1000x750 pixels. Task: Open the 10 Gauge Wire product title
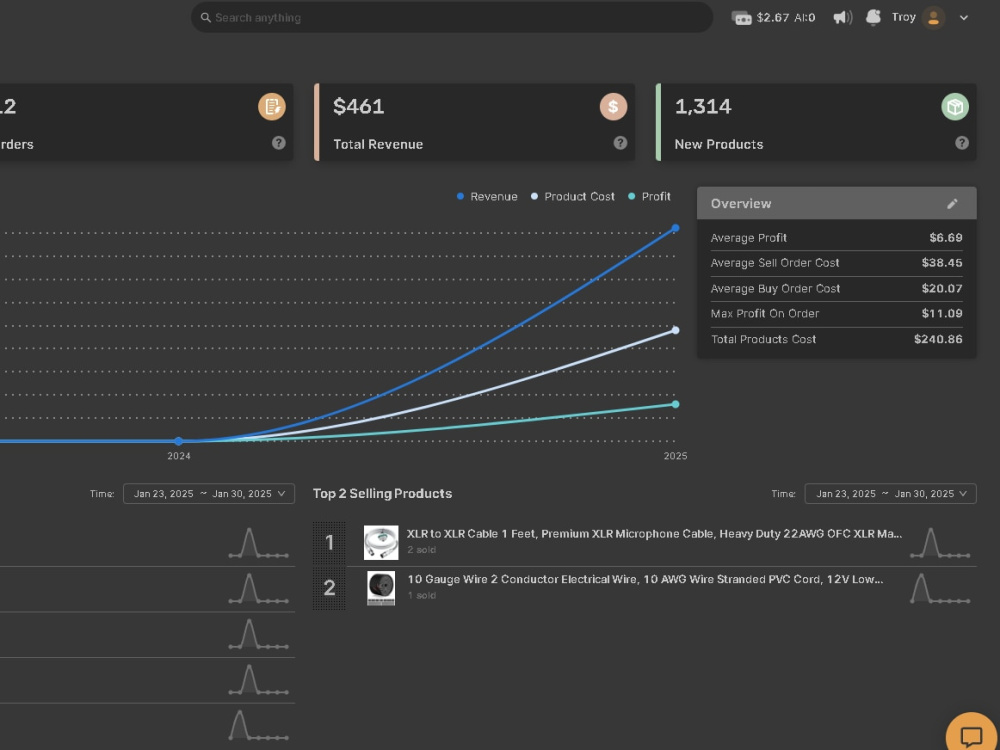pyautogui.click(x=645, y=579)
